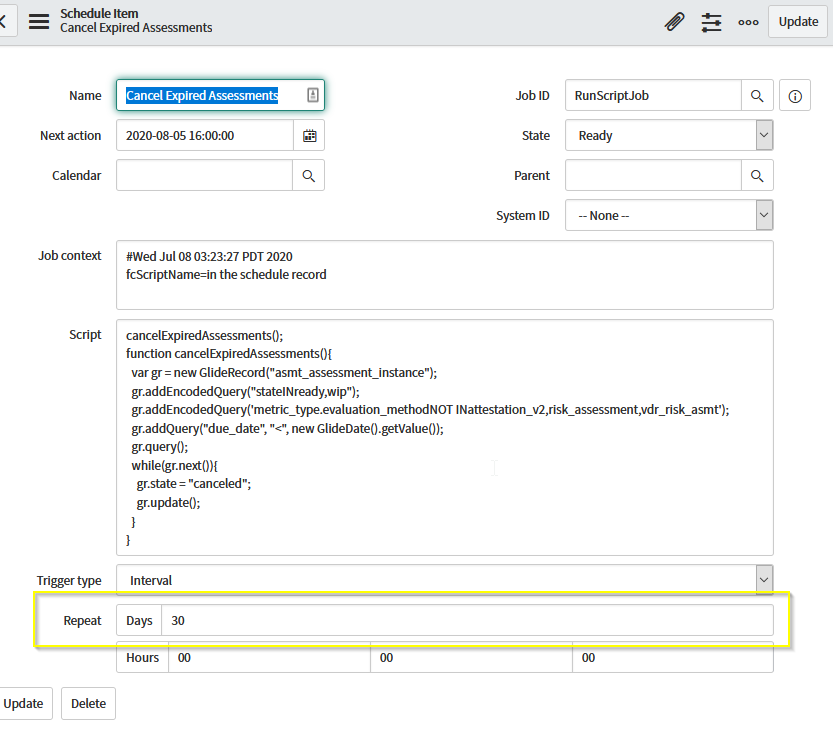Click the text icon inside the Name field
This screenshot has height=731, width=833.
tap(312, 94)
